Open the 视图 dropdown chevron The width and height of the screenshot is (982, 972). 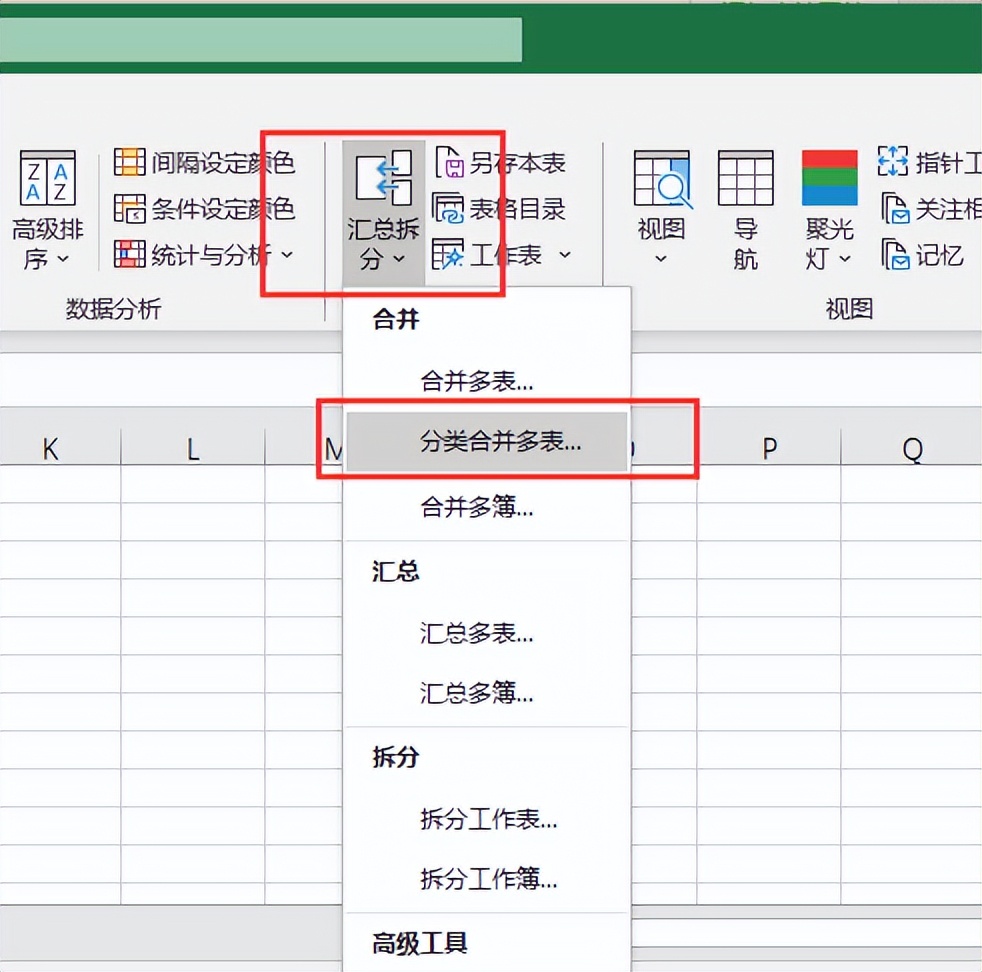point(661,258)
